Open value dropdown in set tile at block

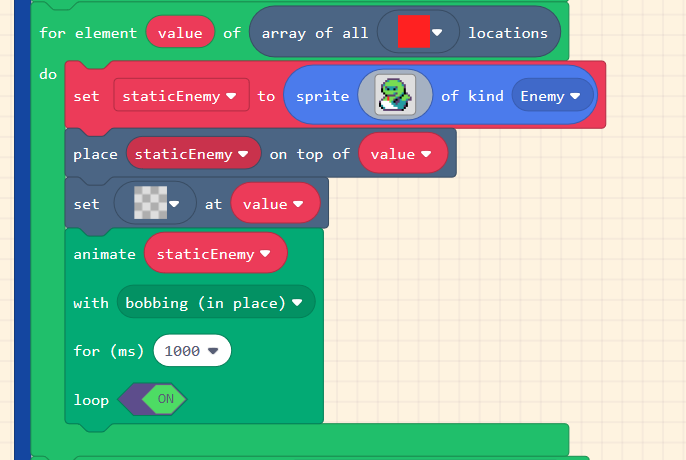(x=275, y=204)
